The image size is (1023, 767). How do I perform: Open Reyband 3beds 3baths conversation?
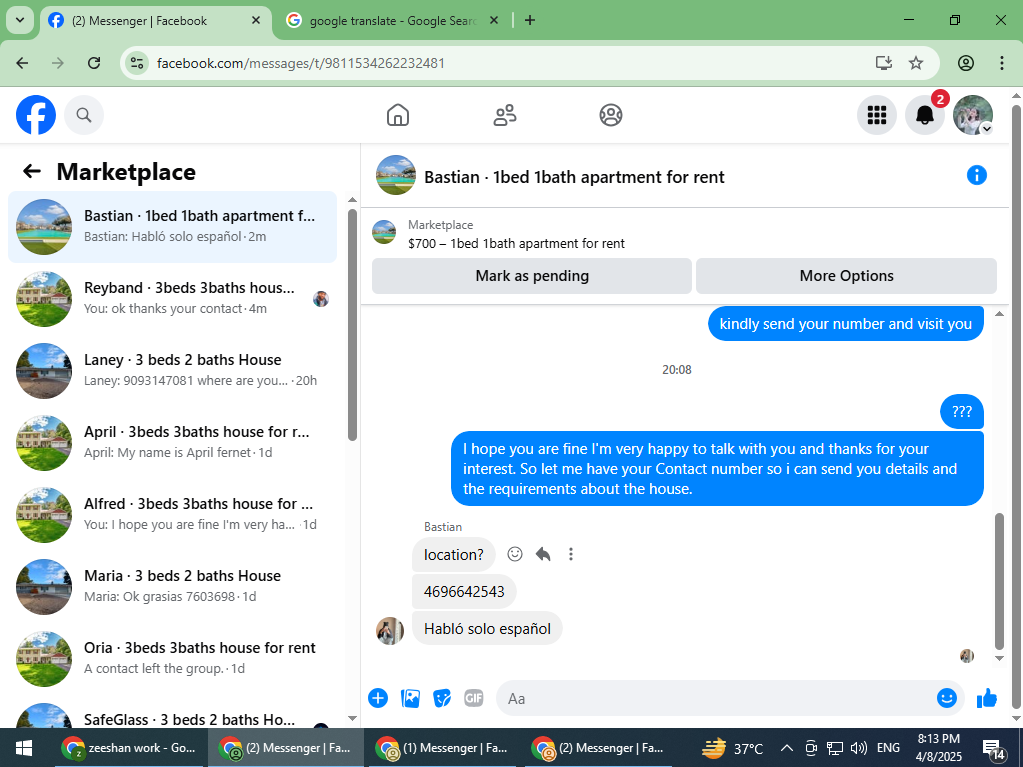tap(172, 299)
